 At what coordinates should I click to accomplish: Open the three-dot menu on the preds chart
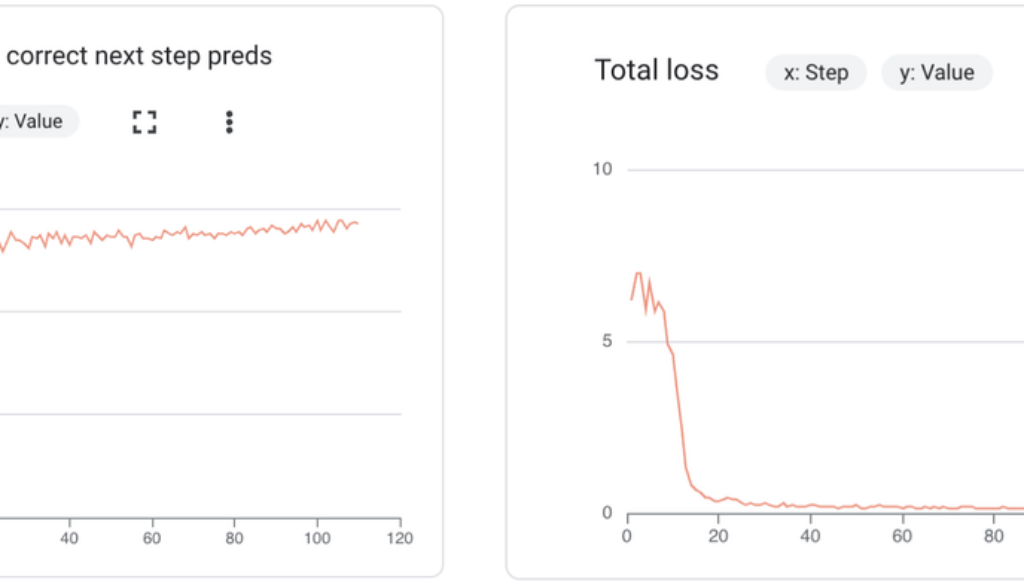(229, 122)
